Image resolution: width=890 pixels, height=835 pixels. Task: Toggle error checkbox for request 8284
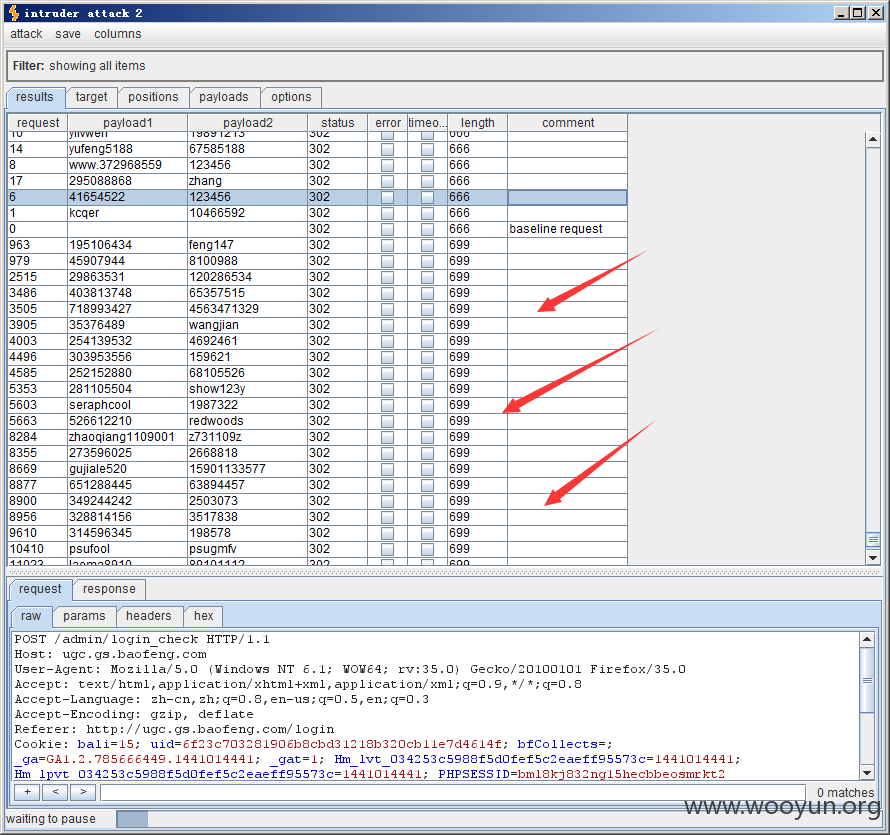click(x=388, y=437)
